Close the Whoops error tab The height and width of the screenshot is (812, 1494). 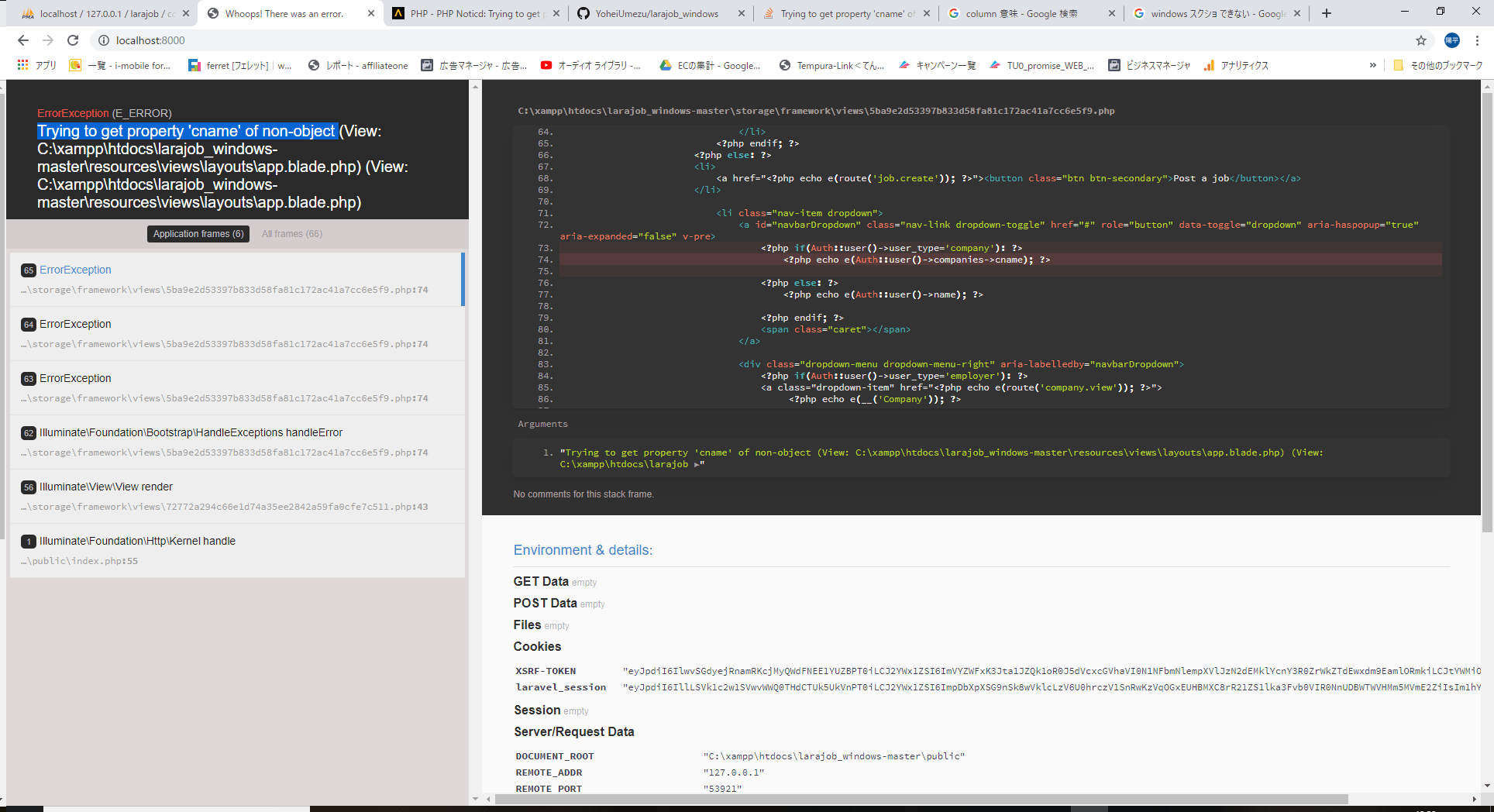(371, 13)
